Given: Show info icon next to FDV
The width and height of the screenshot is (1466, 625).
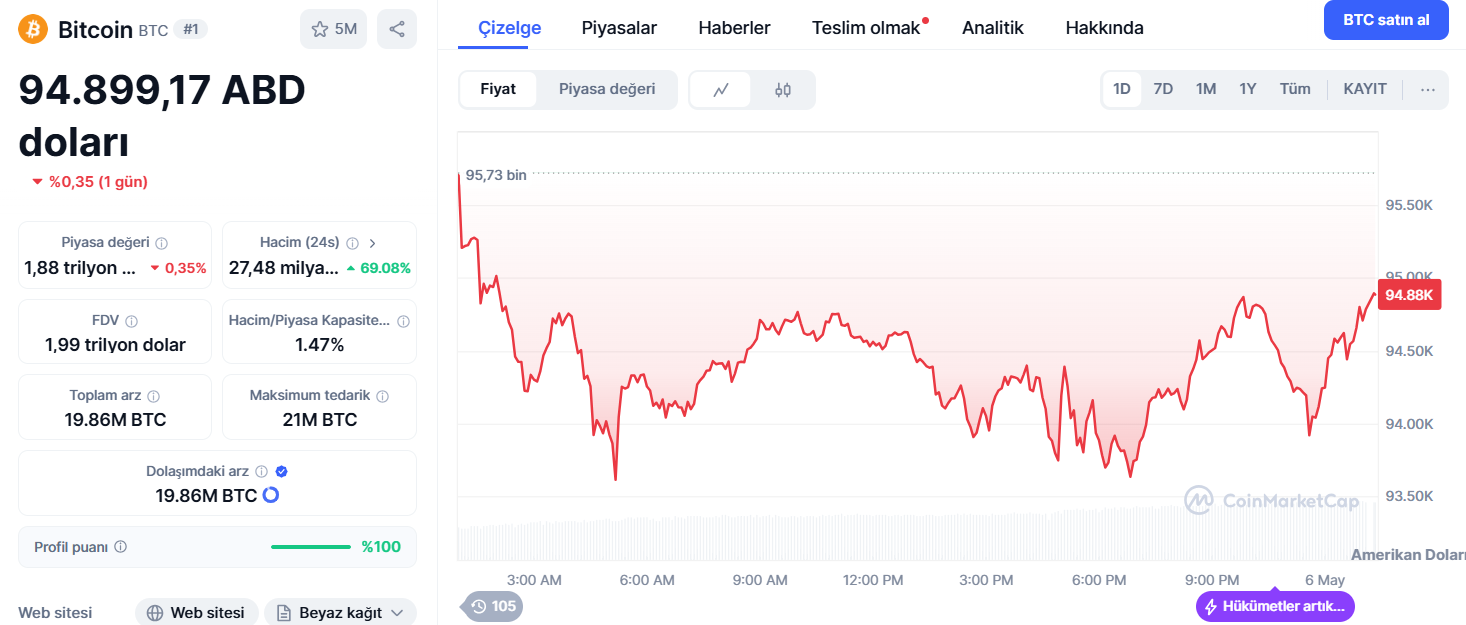Looking at the screenshot, I should pos(132,321).
